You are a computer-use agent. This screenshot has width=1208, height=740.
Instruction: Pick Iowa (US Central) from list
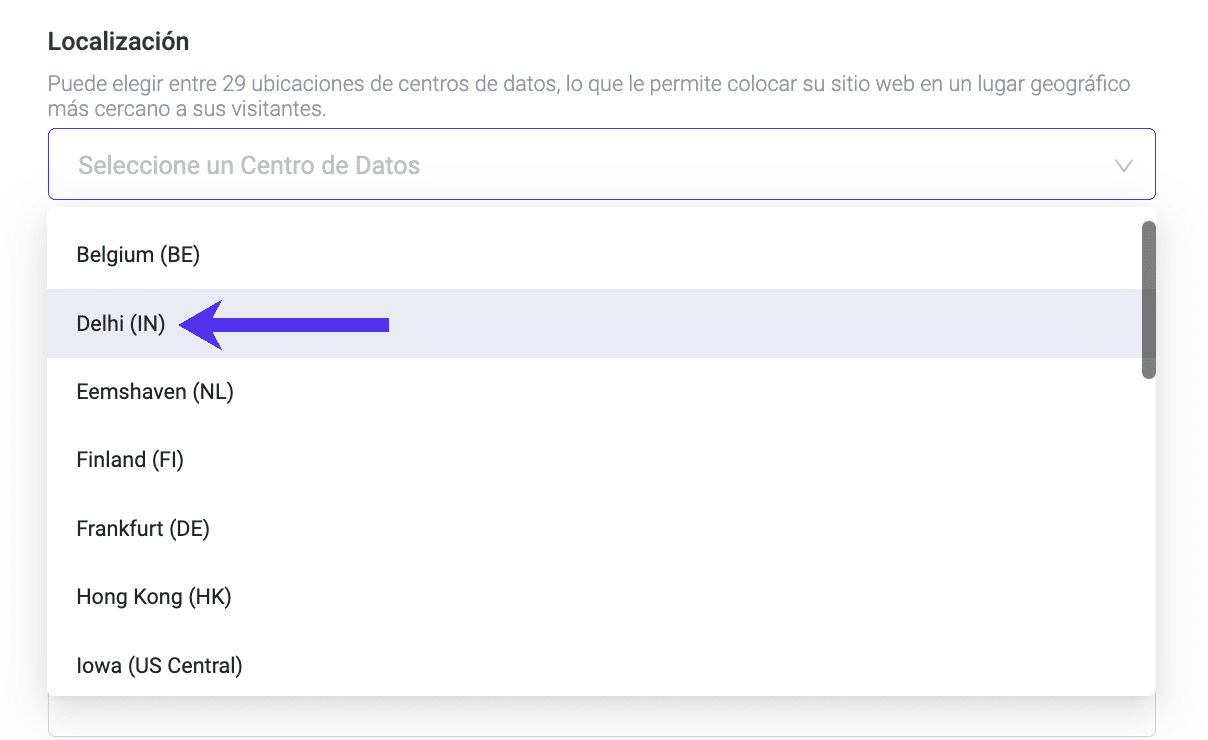click(159, 665)
